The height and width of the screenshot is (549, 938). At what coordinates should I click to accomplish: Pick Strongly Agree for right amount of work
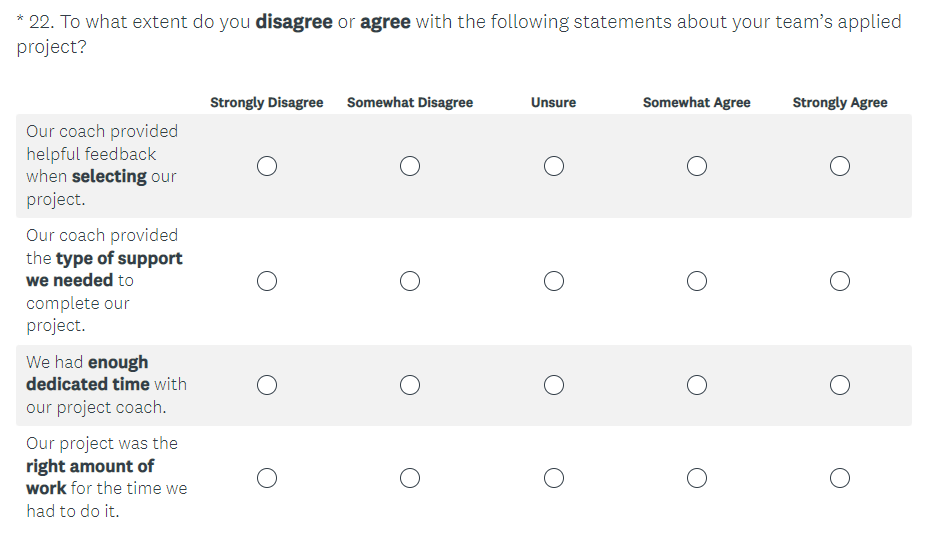(x=840, y=478)
